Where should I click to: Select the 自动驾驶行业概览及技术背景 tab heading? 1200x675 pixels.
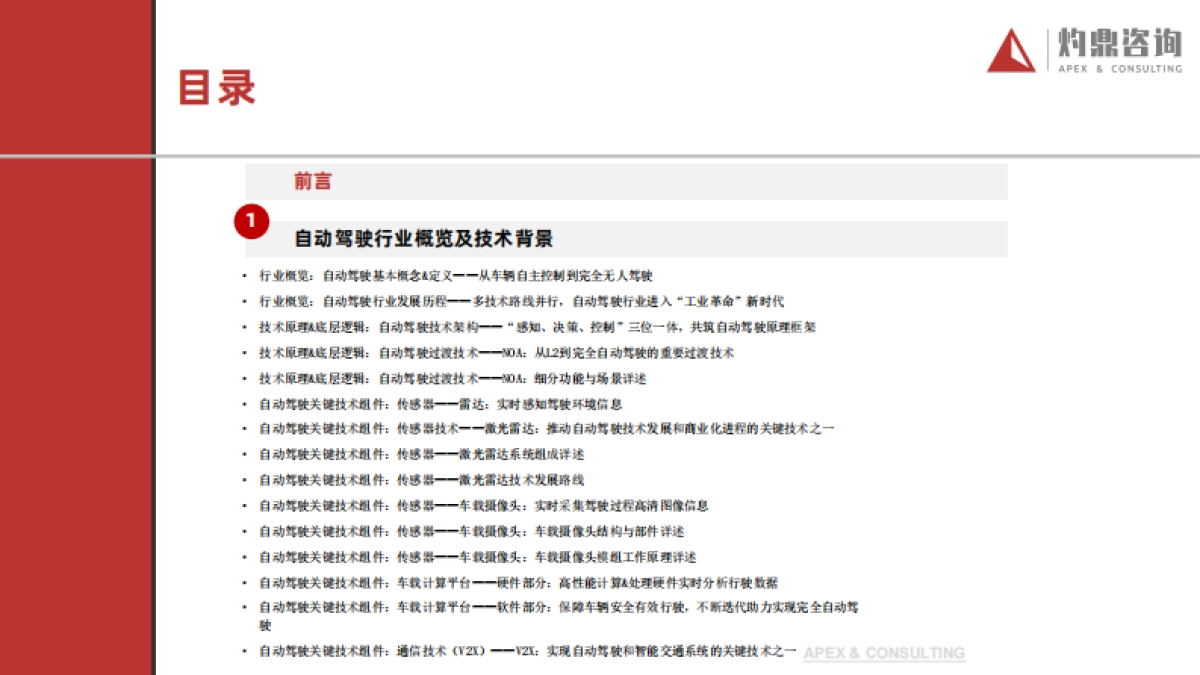[x=424, y=239]
